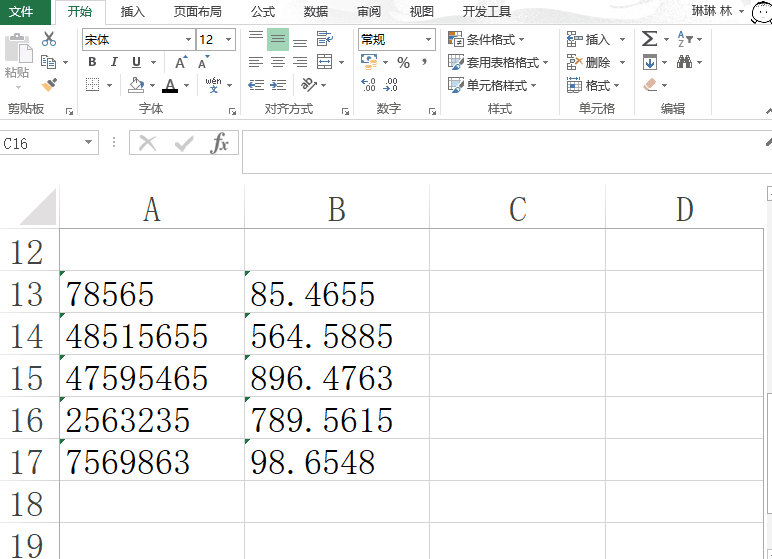Increase decimal places
The height and width of the screenshot is (559, 772).
coord(368,85)
